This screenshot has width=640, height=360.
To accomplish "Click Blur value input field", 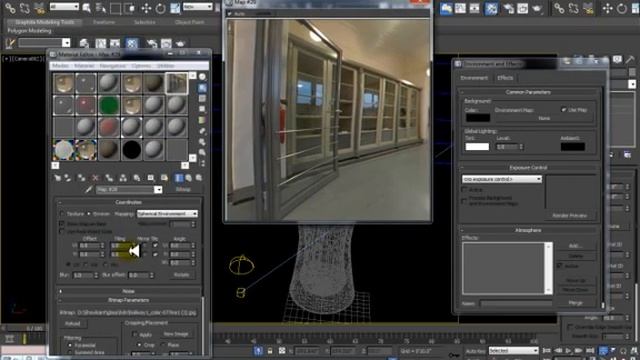I will 82,276.
